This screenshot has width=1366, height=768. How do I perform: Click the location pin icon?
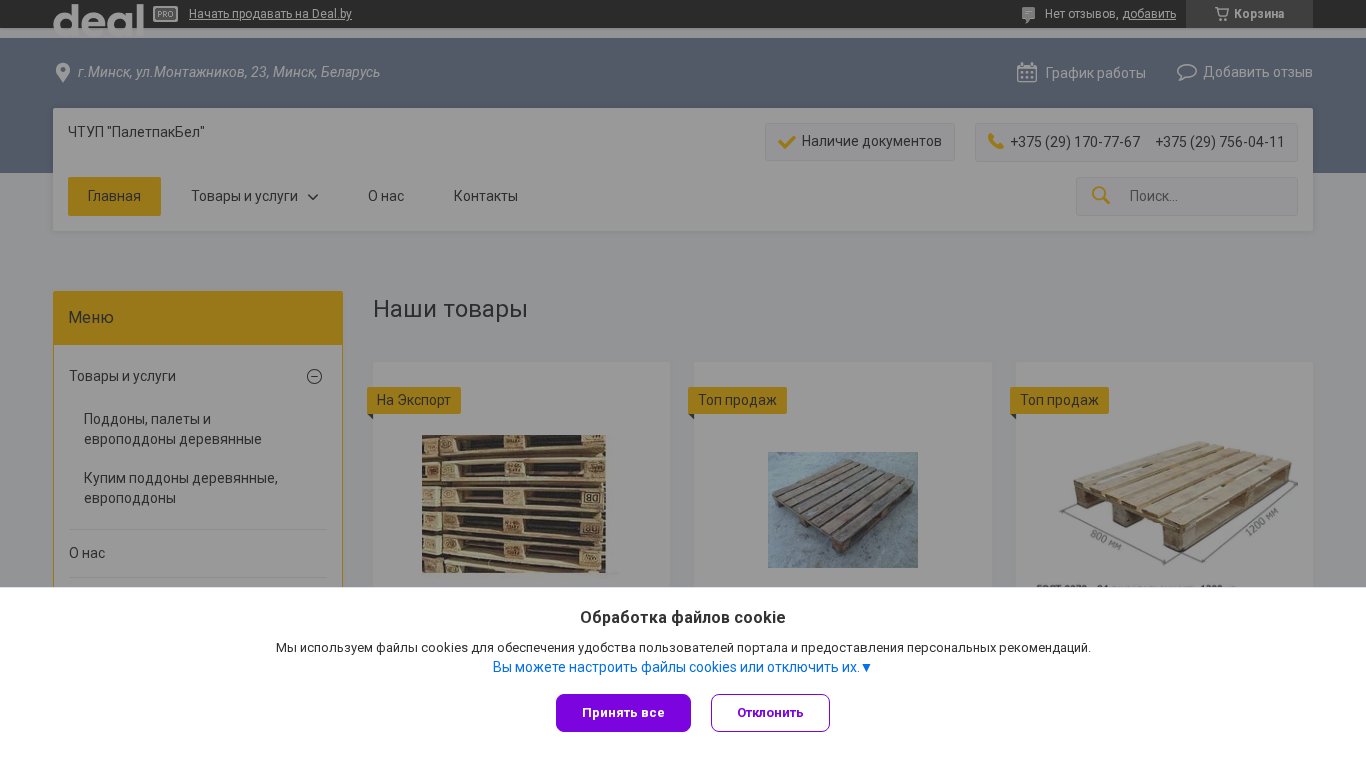[x=62, y=73]
